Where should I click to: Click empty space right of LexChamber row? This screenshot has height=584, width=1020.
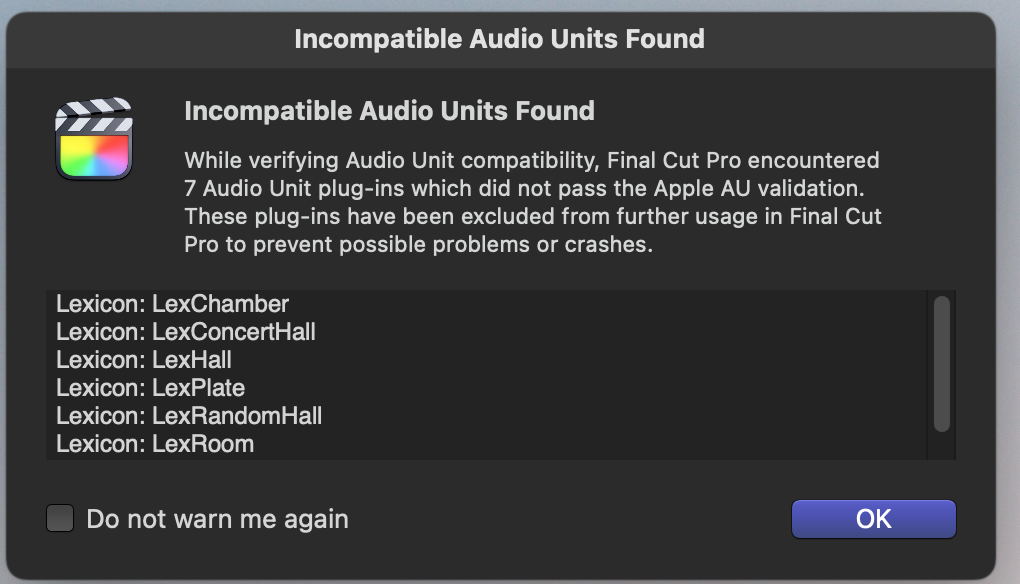point(600,303)
